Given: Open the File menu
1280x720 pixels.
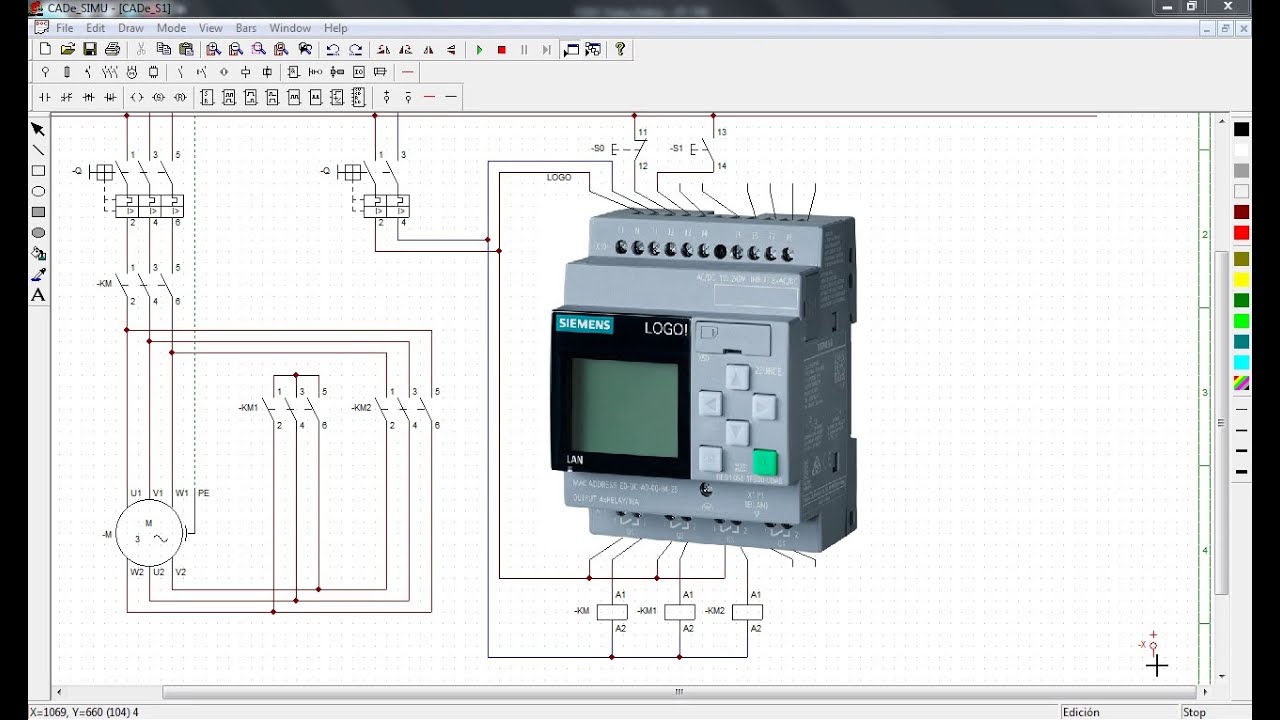Looking at the screenshot, I should point(65,28).
